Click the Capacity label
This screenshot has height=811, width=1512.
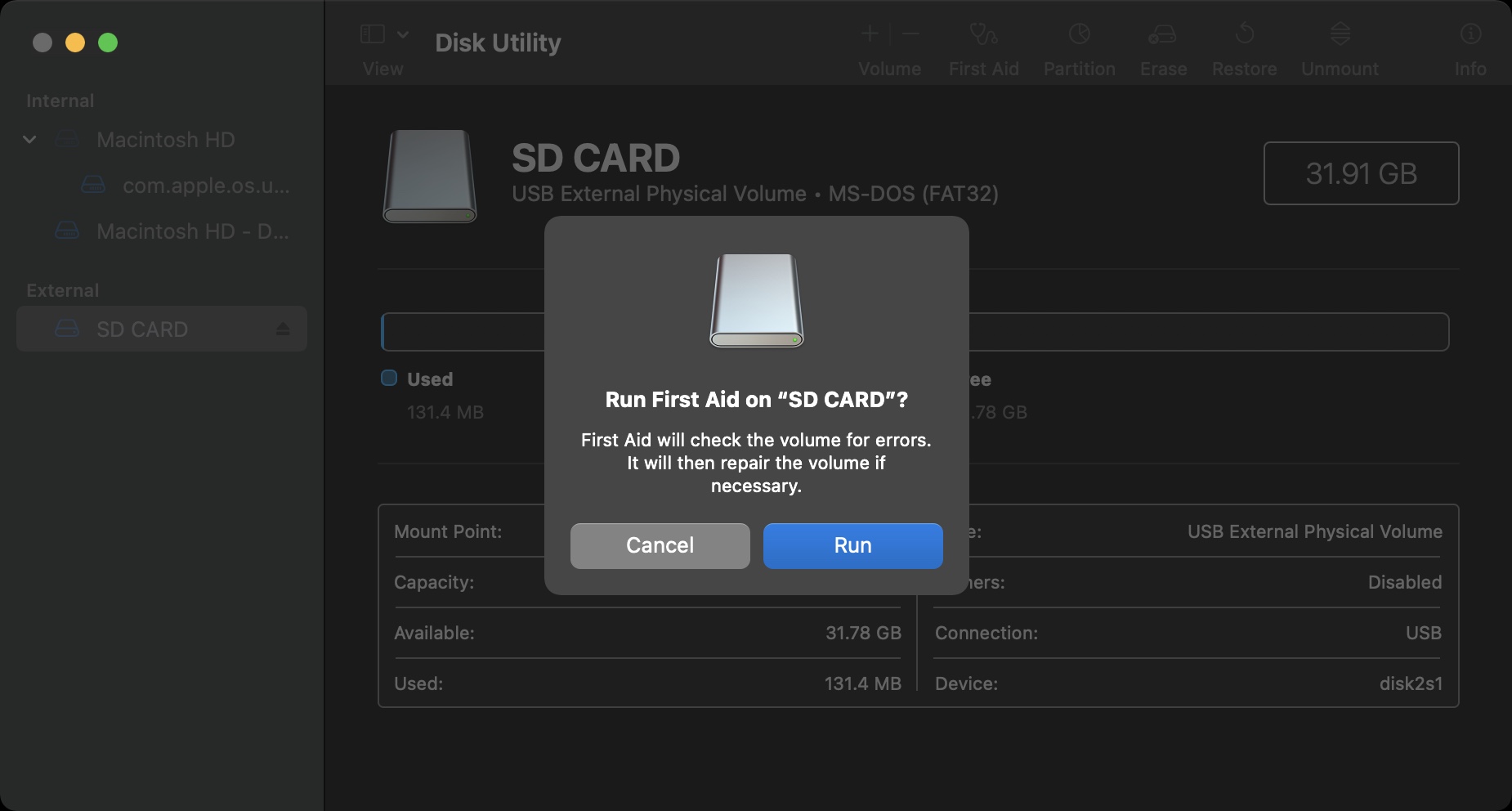click(x=434, y=582)
